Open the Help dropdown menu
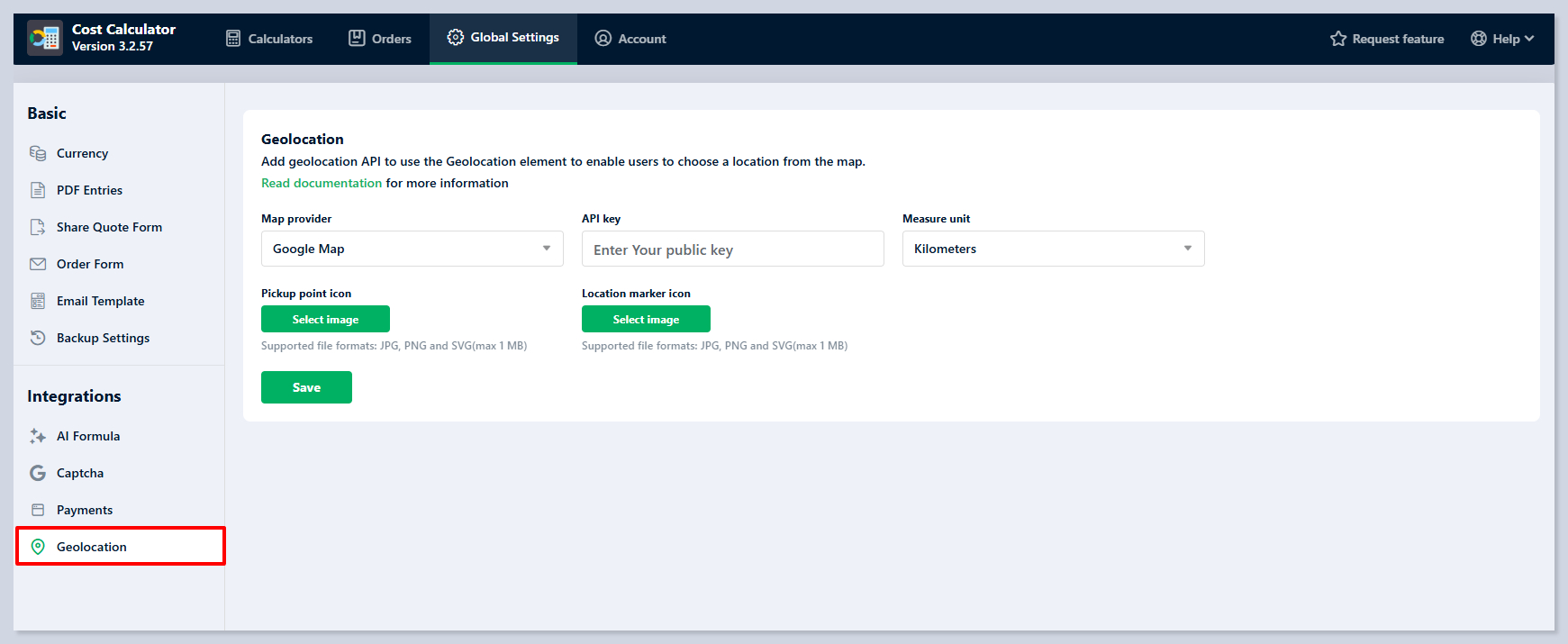The width and height of the screenshot is (1568, 644). point(1502,39)
